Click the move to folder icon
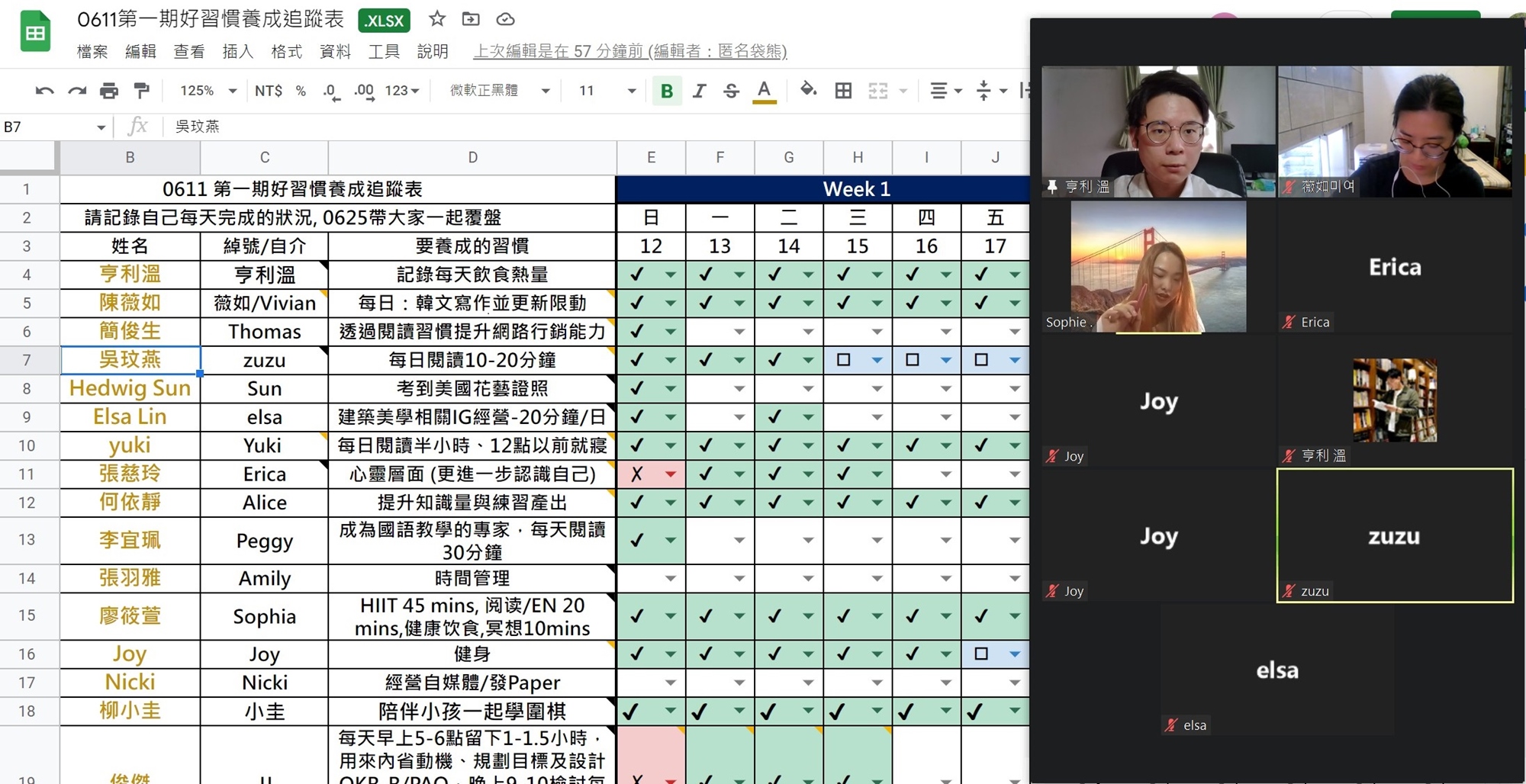The height and width of the screenshot is (784, 1526). (471, 19)
